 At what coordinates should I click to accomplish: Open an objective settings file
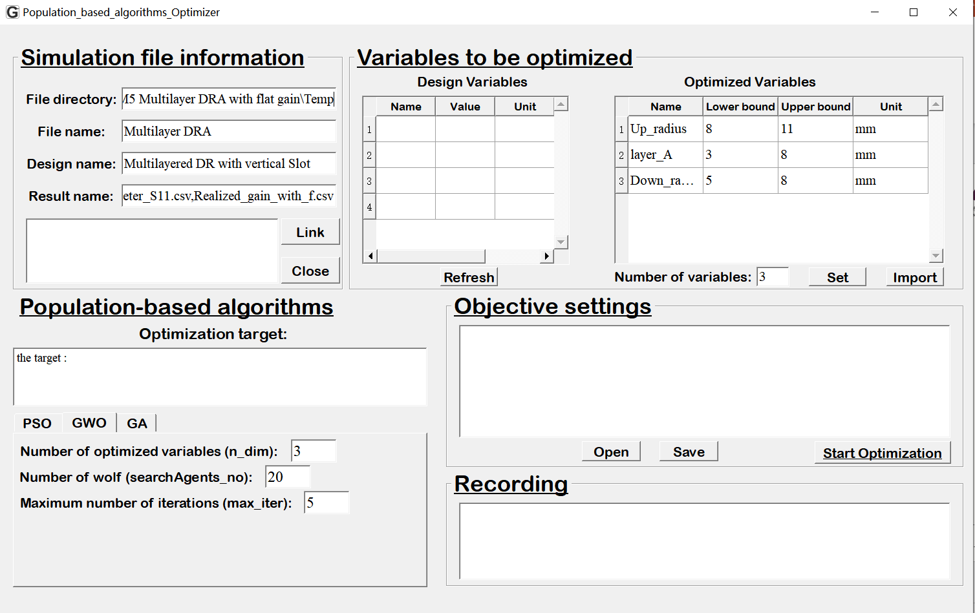[x=611, y=452]
